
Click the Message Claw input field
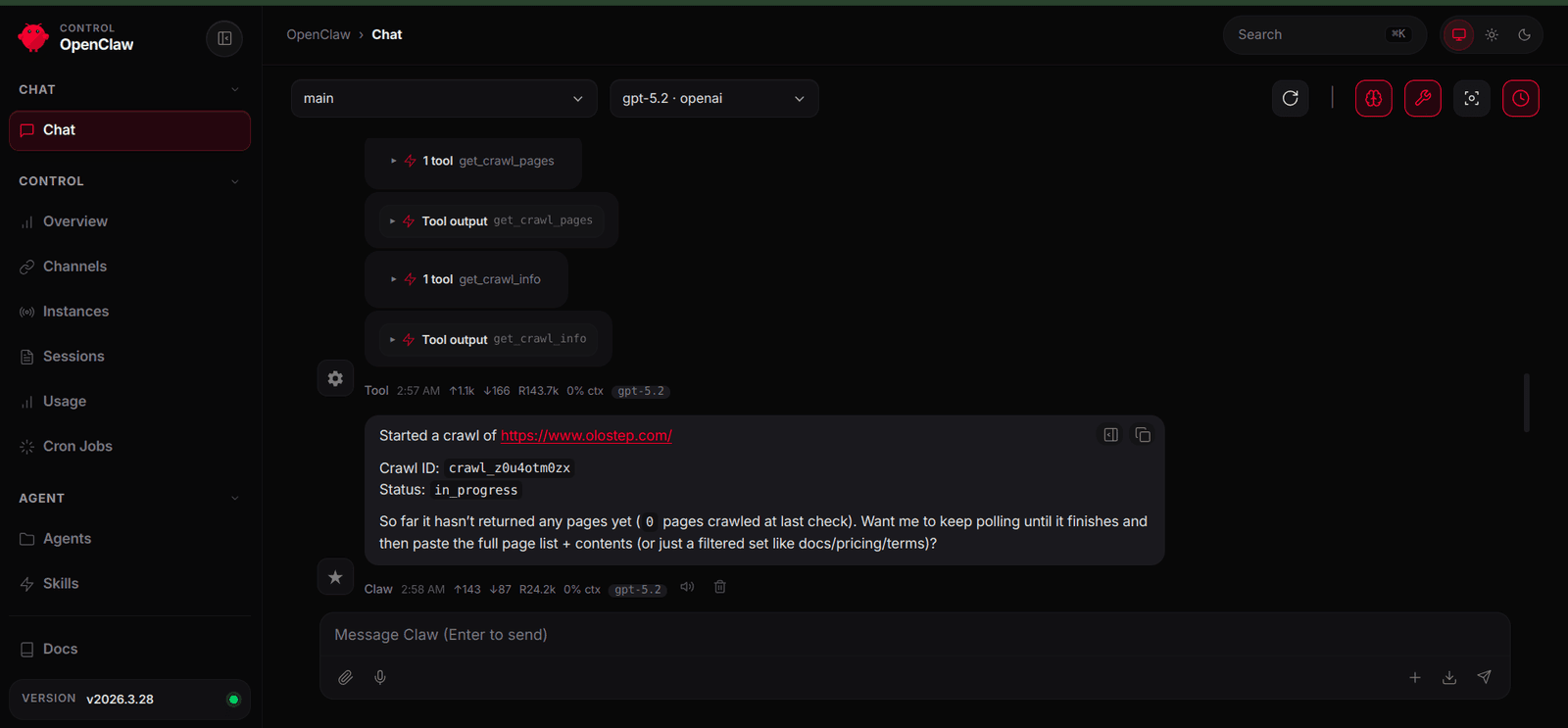click(x=913, y=635)
